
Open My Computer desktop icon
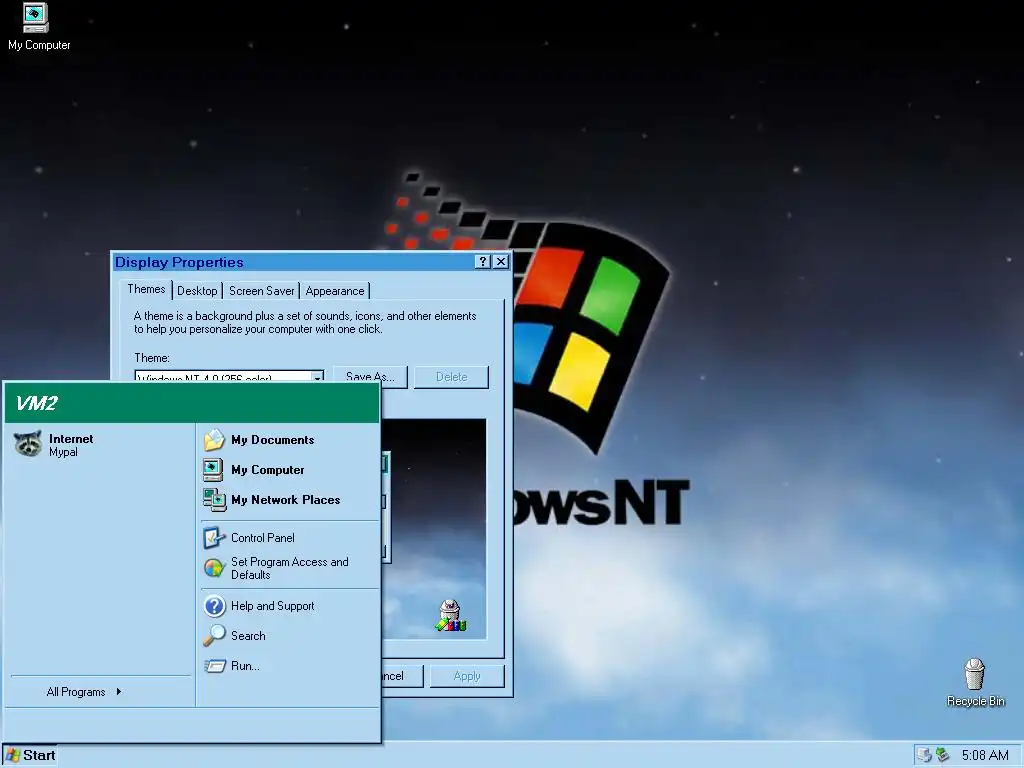[x=38, y=27]
